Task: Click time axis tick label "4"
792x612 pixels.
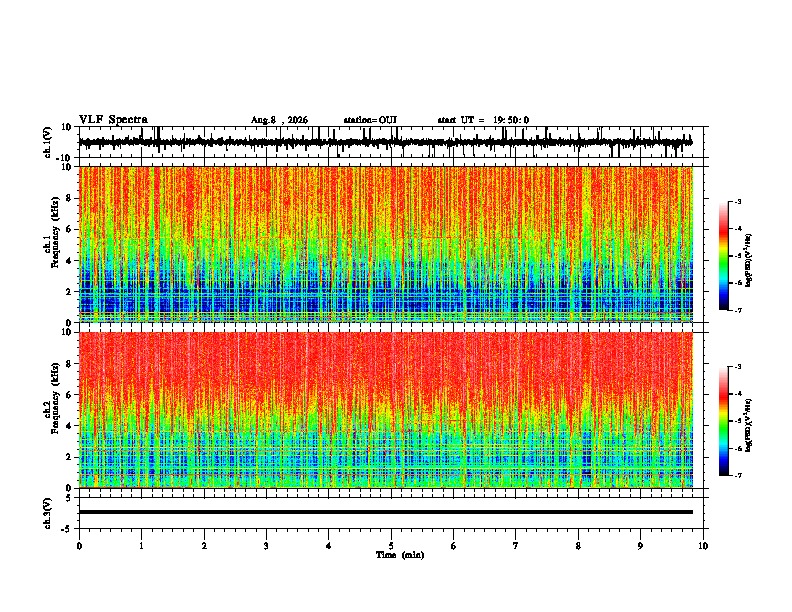Action: (329, 546)
